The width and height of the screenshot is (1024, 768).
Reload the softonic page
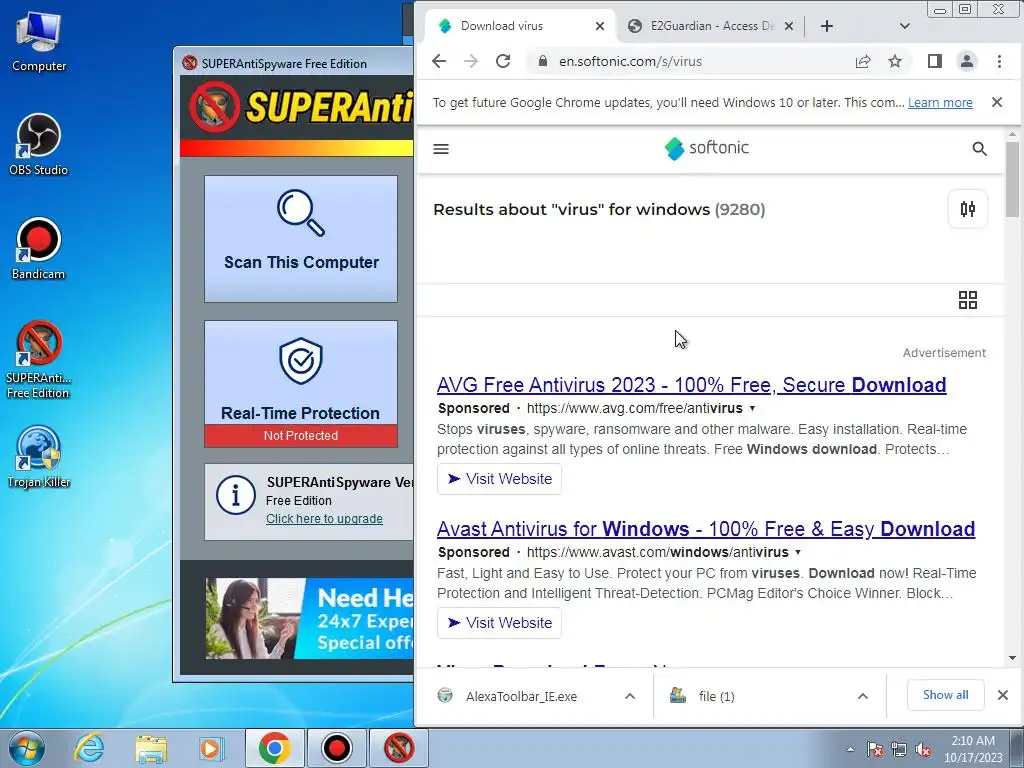503,61
